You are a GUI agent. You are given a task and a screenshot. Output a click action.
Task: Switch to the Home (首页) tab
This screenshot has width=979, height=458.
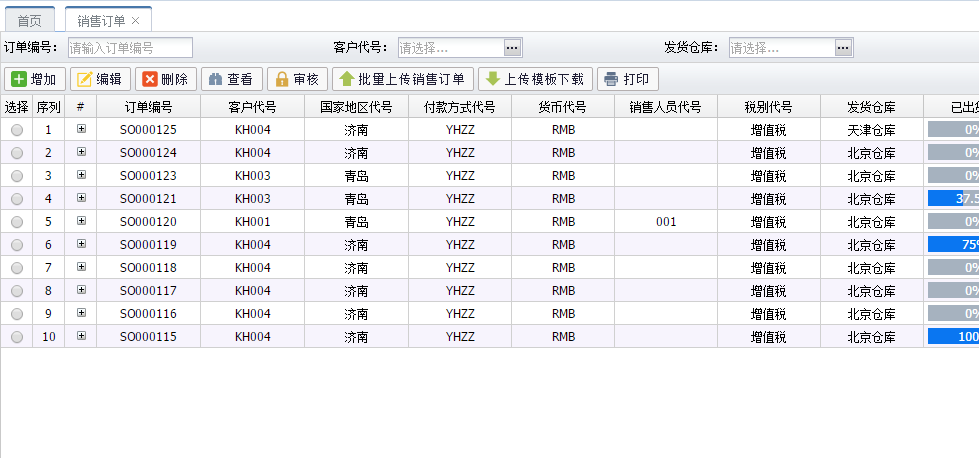tap(30, 21)
